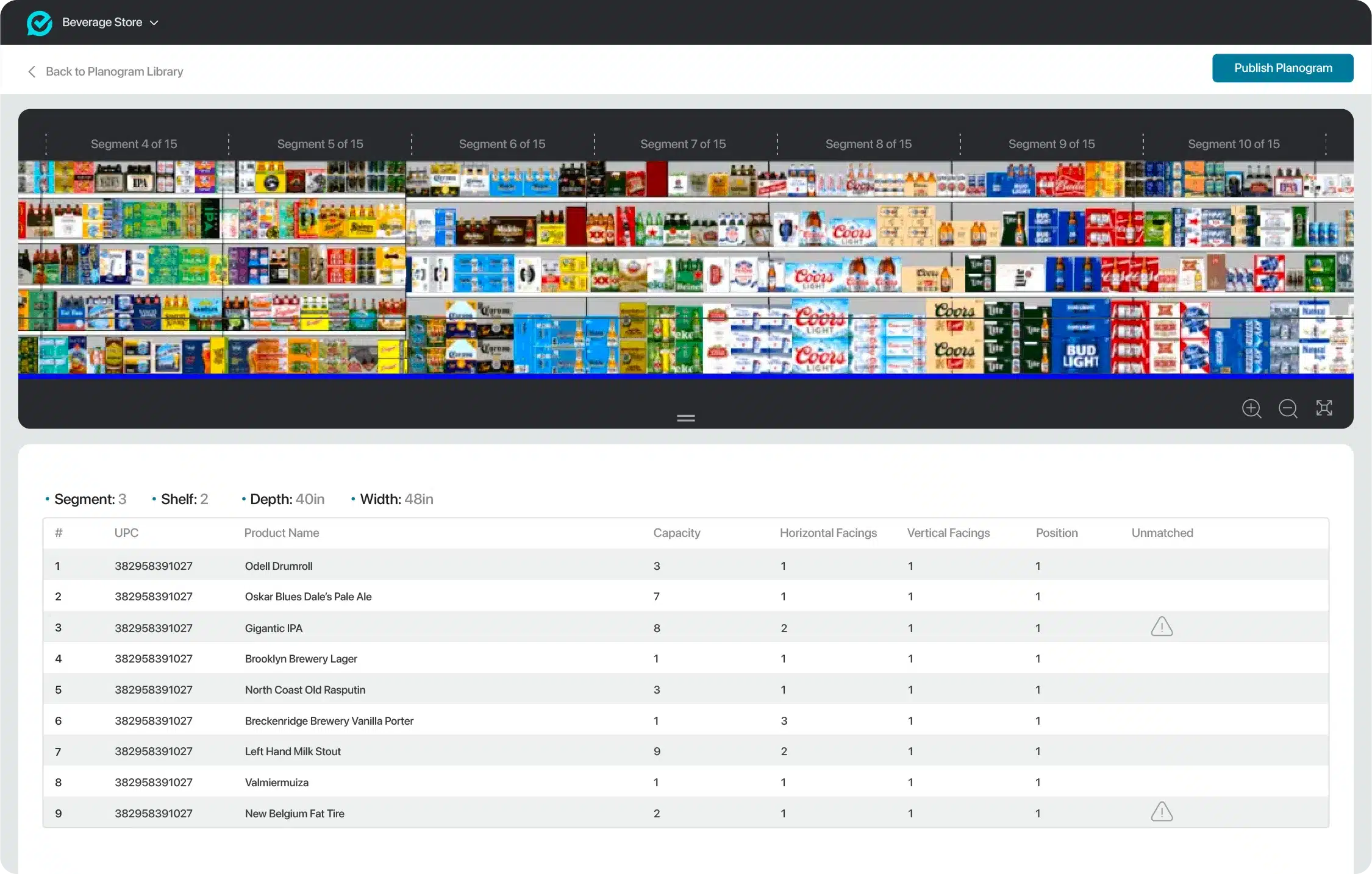1372x874 pixels.
Task: Open the Beverage Store dropdown
Action: coord(110,23)
